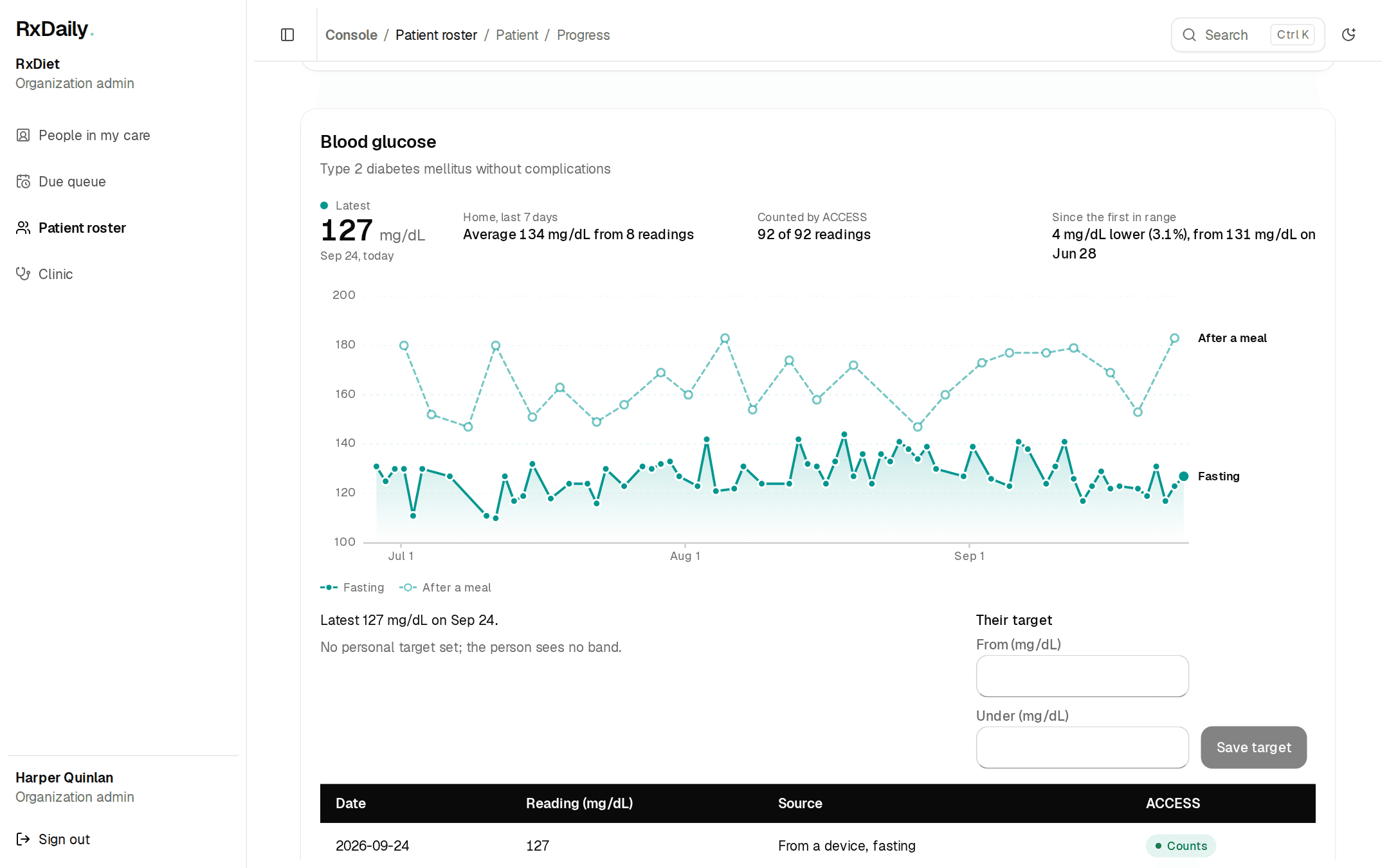Viewport: 1389px width, 868px height.
Task: Click Ctrl K shortcut badge
Action: pos(1293,35)
